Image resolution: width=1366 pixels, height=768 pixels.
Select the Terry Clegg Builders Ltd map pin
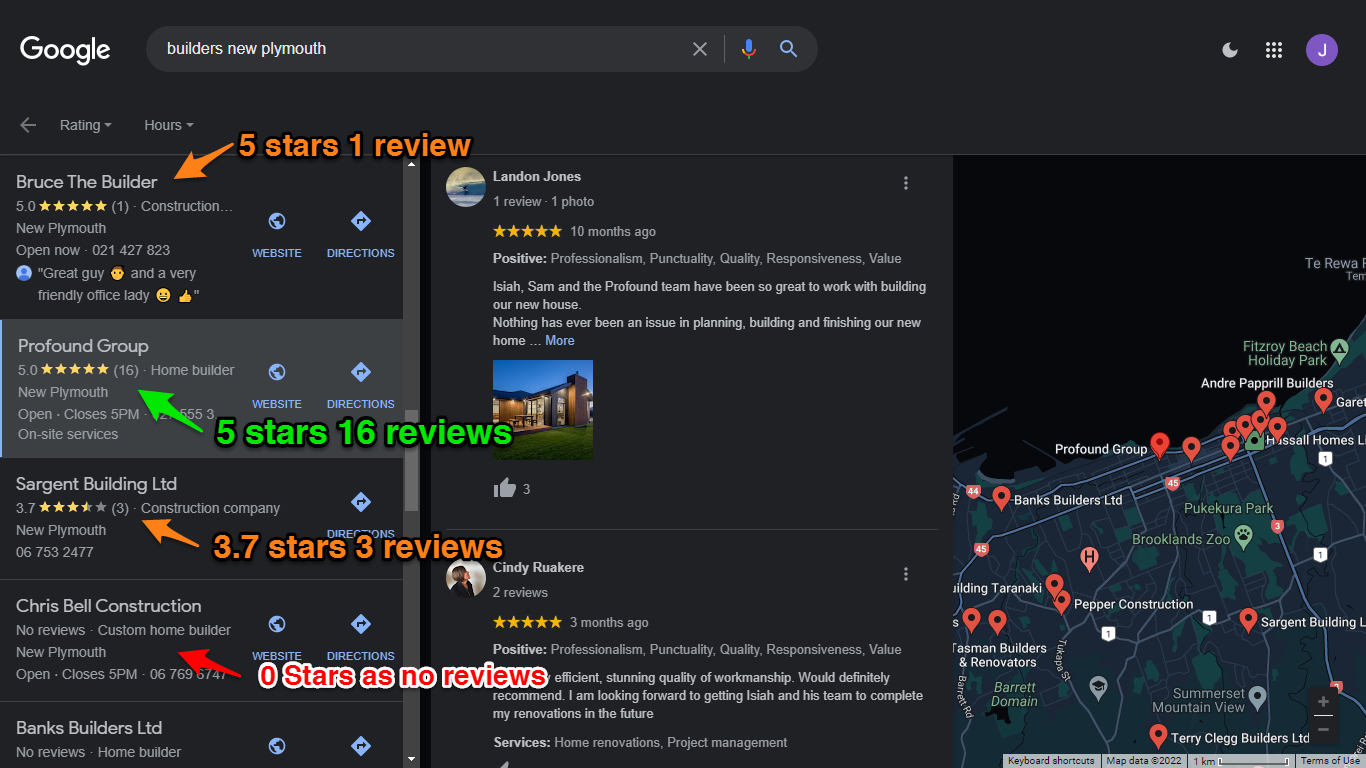[1158, 737]
